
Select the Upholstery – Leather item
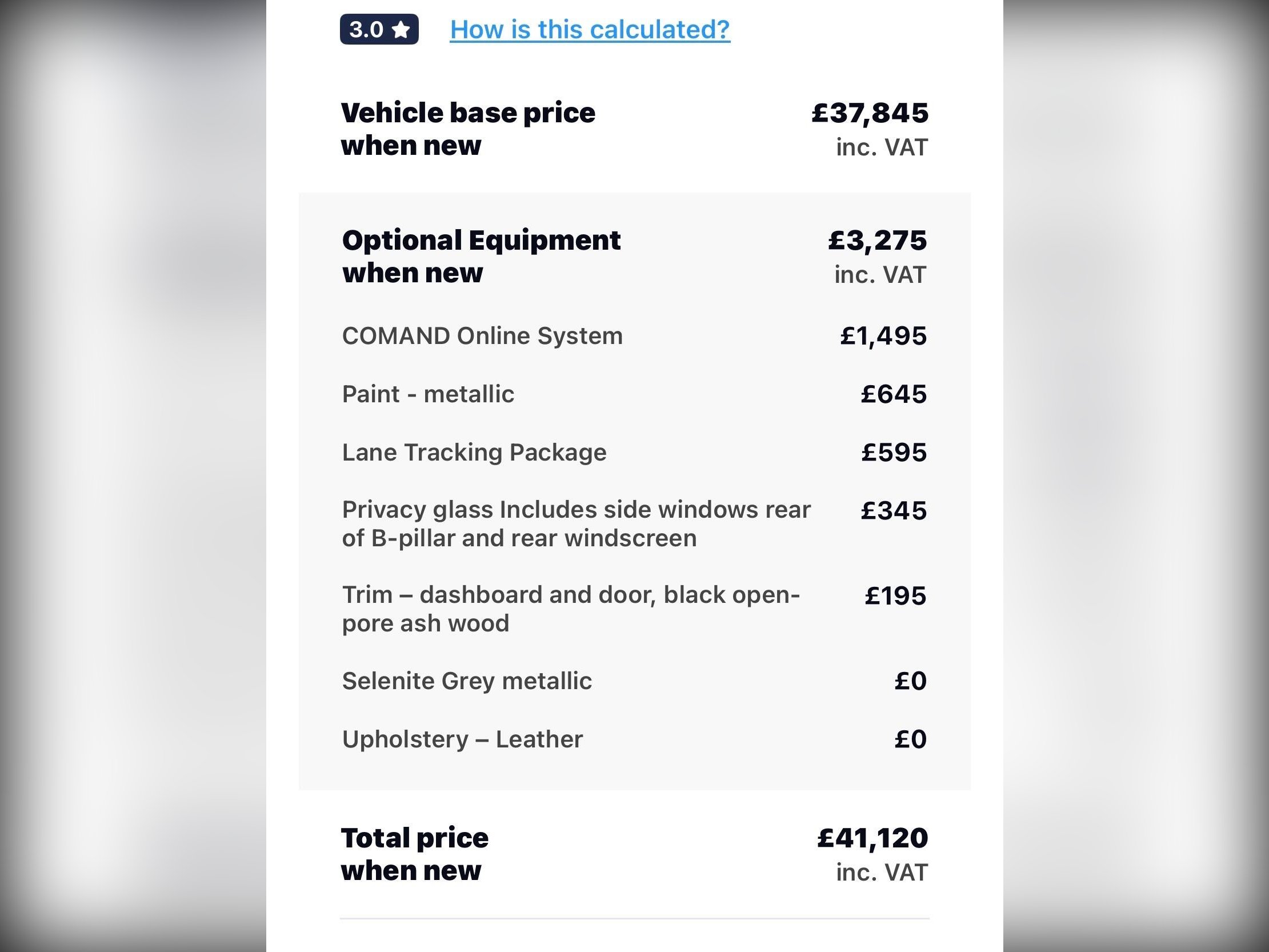[462, 739]
